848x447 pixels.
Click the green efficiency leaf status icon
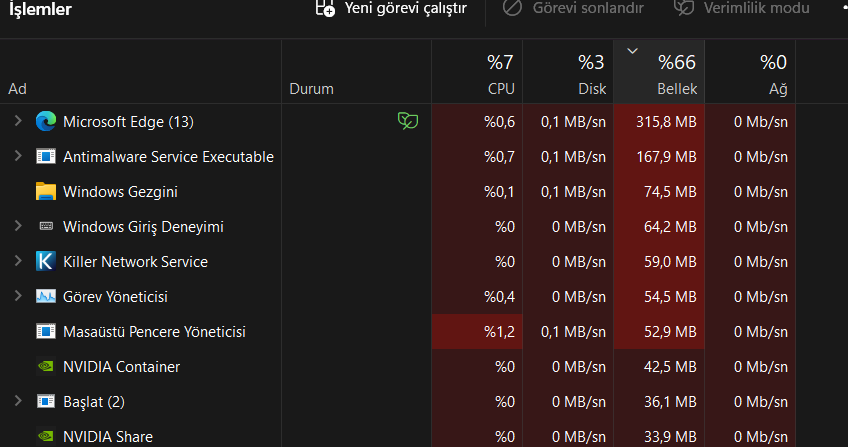coord(407,122)
